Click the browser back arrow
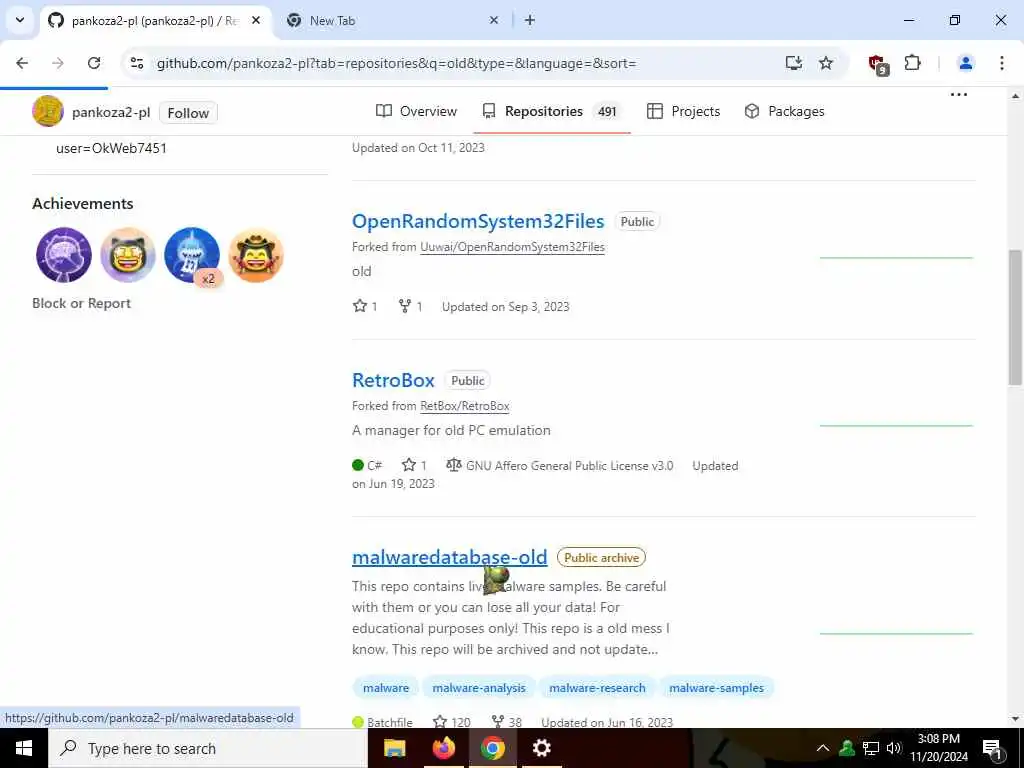 click(x=22, y=63)
